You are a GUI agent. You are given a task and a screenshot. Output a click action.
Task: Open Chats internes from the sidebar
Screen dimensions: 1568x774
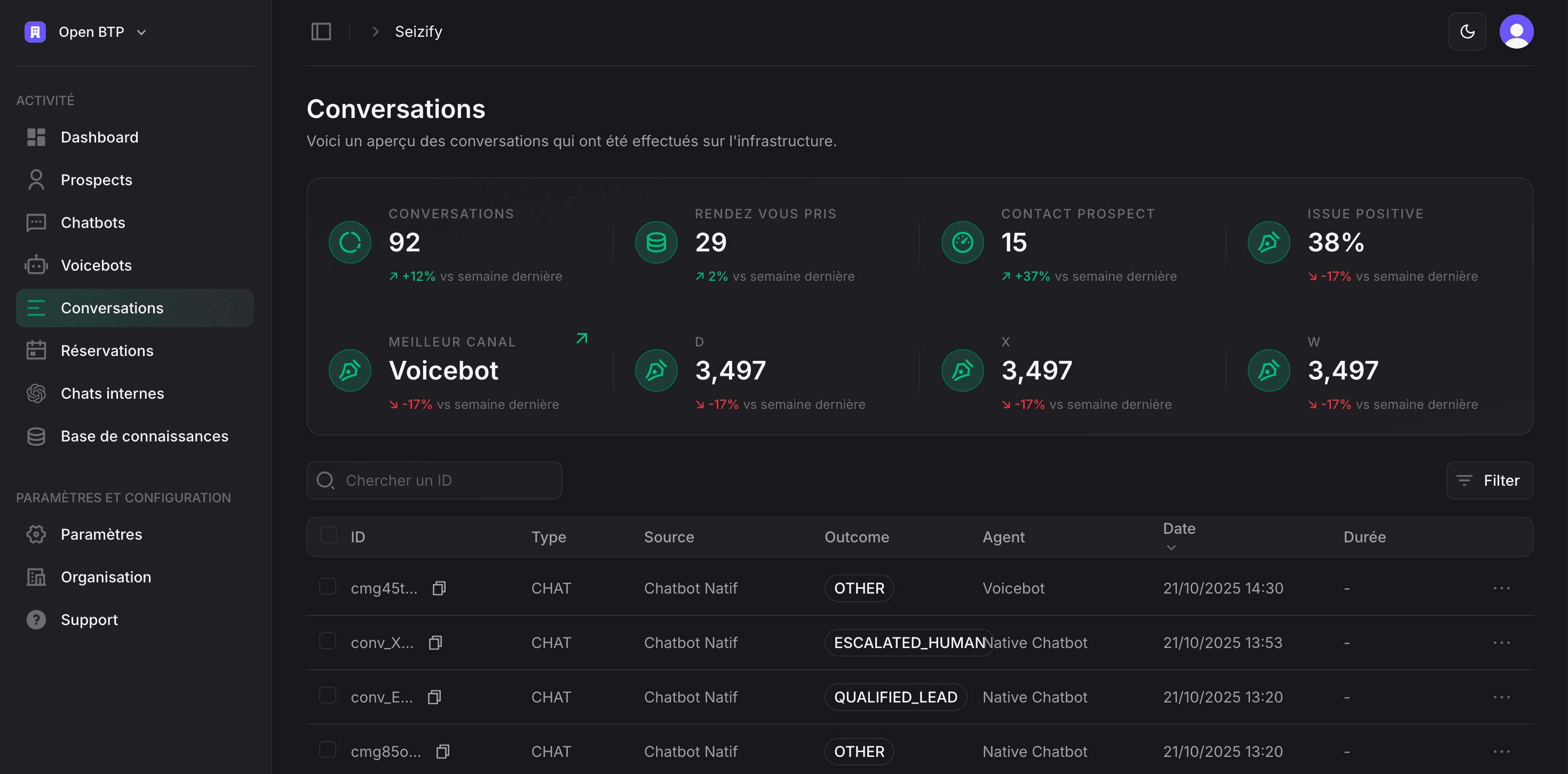112,393
